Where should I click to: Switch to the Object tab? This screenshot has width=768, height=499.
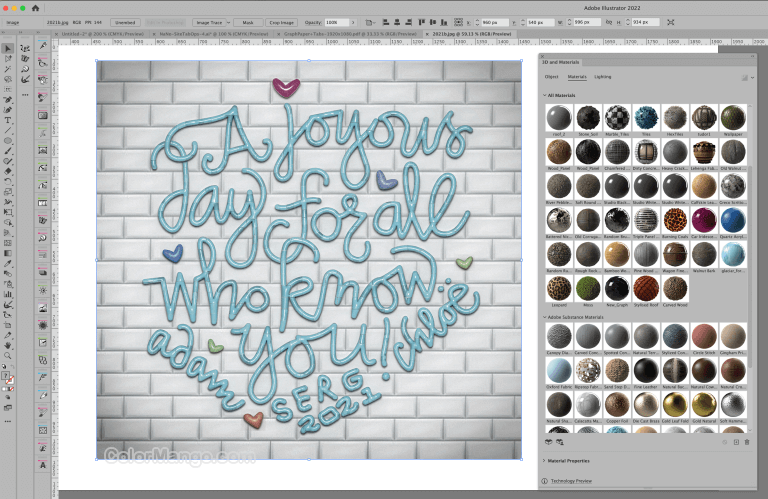(x=551, y=76)
